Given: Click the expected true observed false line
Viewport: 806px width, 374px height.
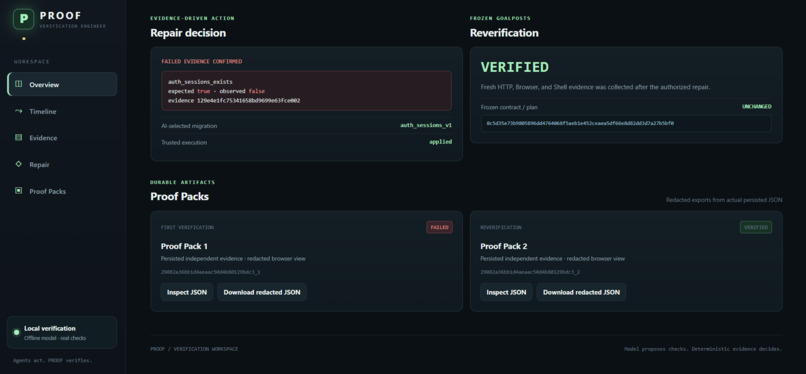Looking at the screenshot, I should point(216,91).
